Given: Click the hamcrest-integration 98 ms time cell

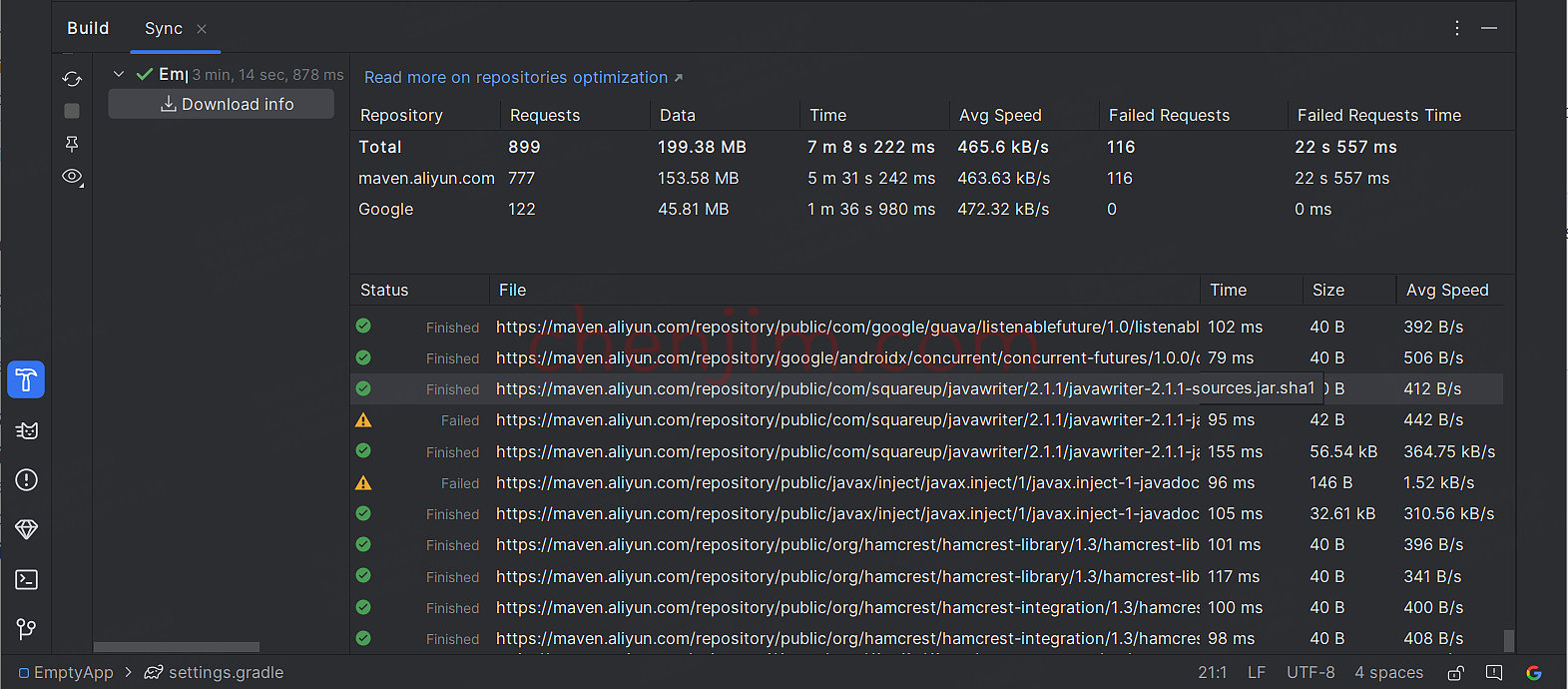Looking at the screenshot, I should pos(1231,638).
